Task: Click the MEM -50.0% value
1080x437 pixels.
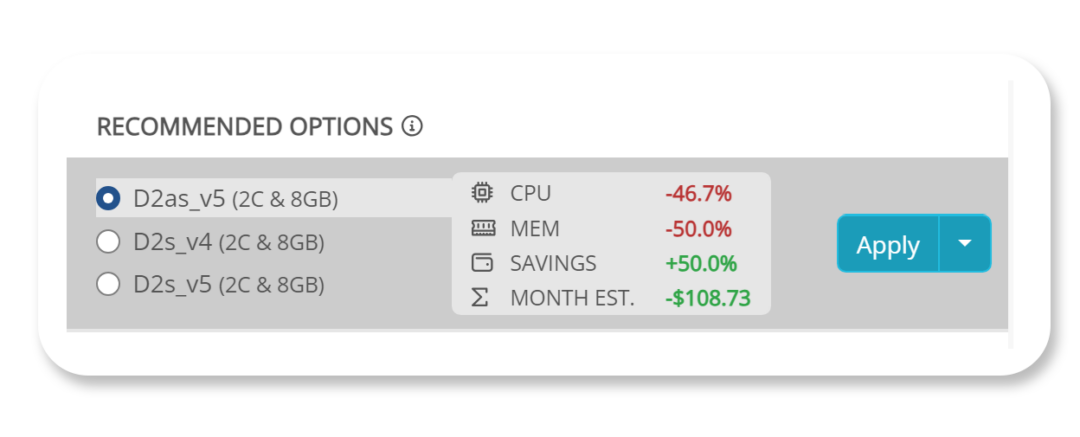Action: 699,229
